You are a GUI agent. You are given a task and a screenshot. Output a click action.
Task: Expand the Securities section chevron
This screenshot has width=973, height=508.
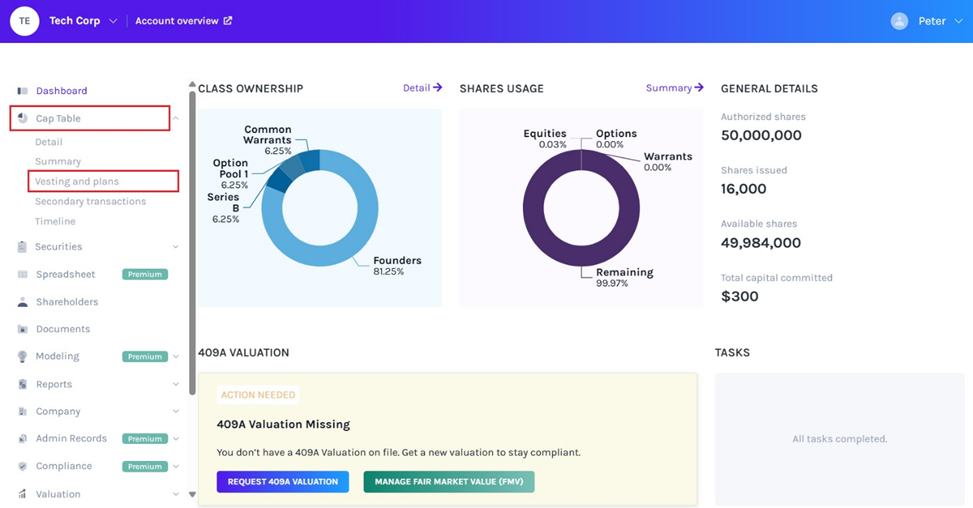pos(176,247)
